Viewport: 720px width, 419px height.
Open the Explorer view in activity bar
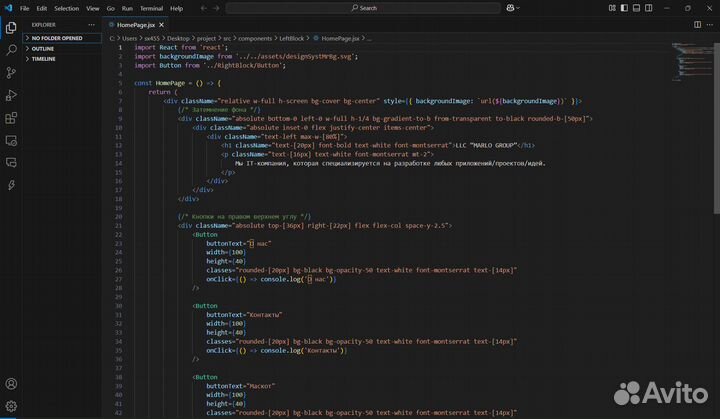pos(11,28)
